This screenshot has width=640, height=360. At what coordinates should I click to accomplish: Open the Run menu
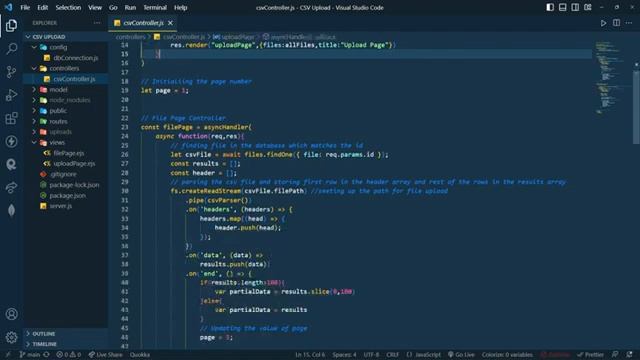[130, 7]
